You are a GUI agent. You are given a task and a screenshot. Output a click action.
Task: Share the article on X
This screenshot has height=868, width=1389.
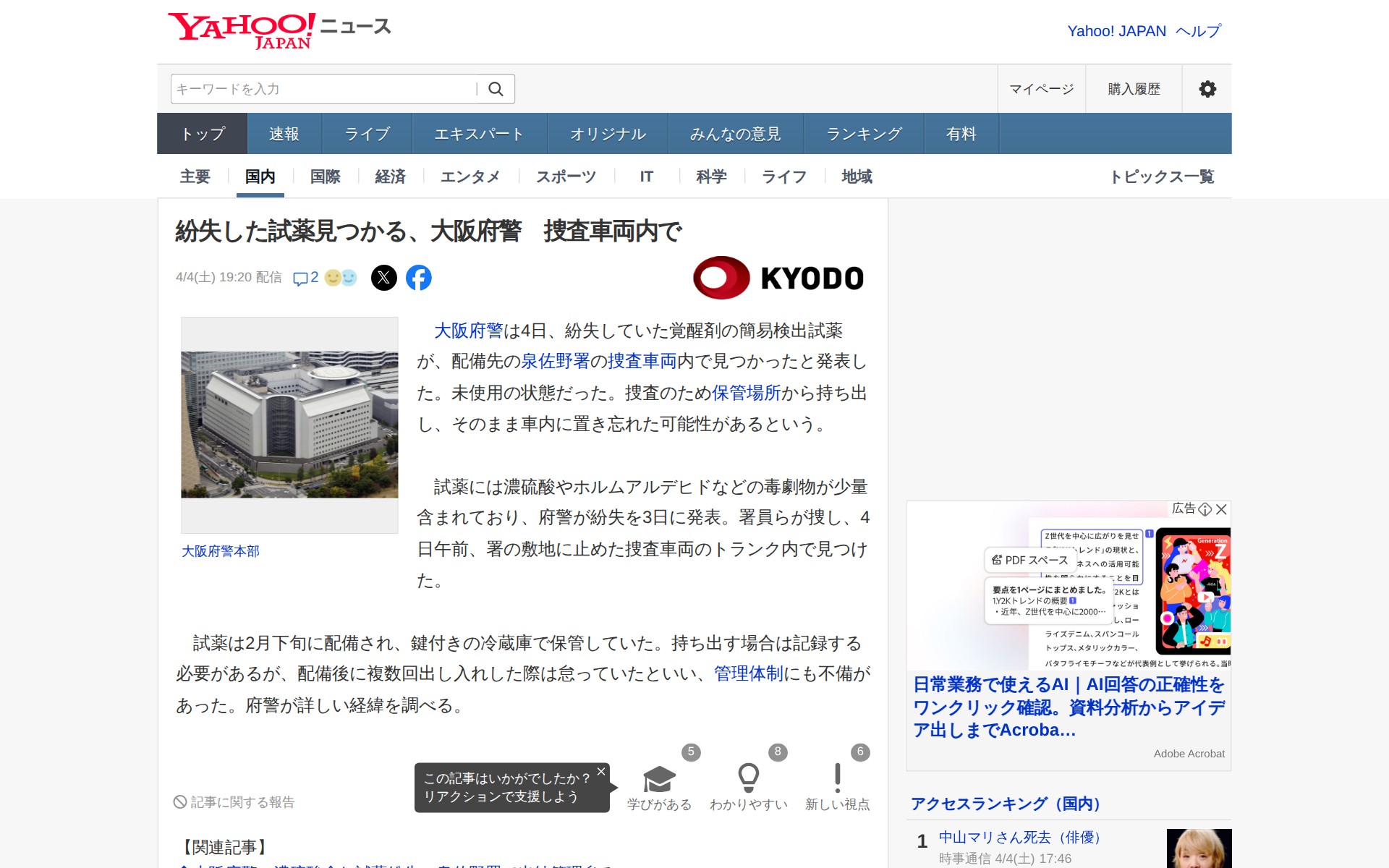click(383, 277)
